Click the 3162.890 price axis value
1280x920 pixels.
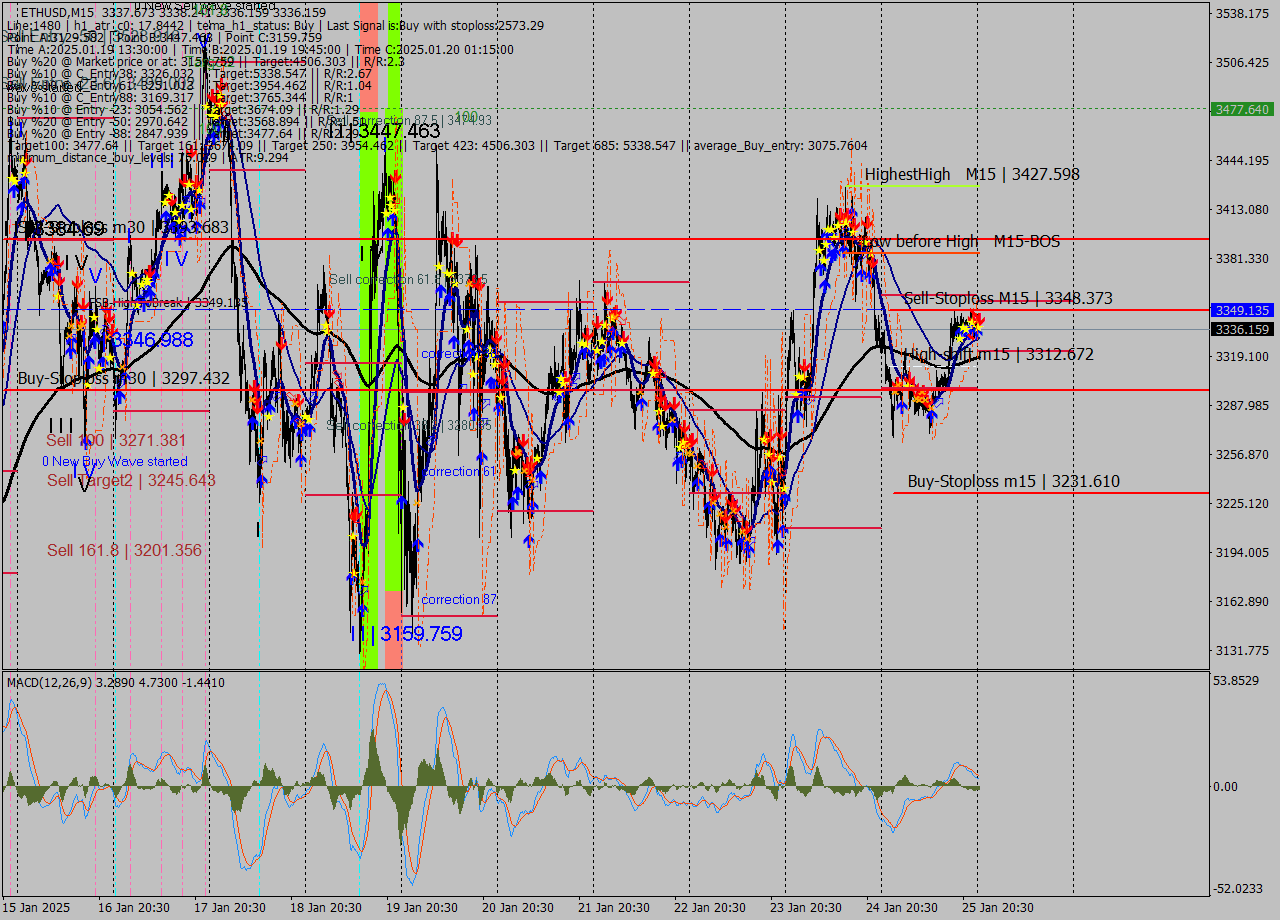1241,601
